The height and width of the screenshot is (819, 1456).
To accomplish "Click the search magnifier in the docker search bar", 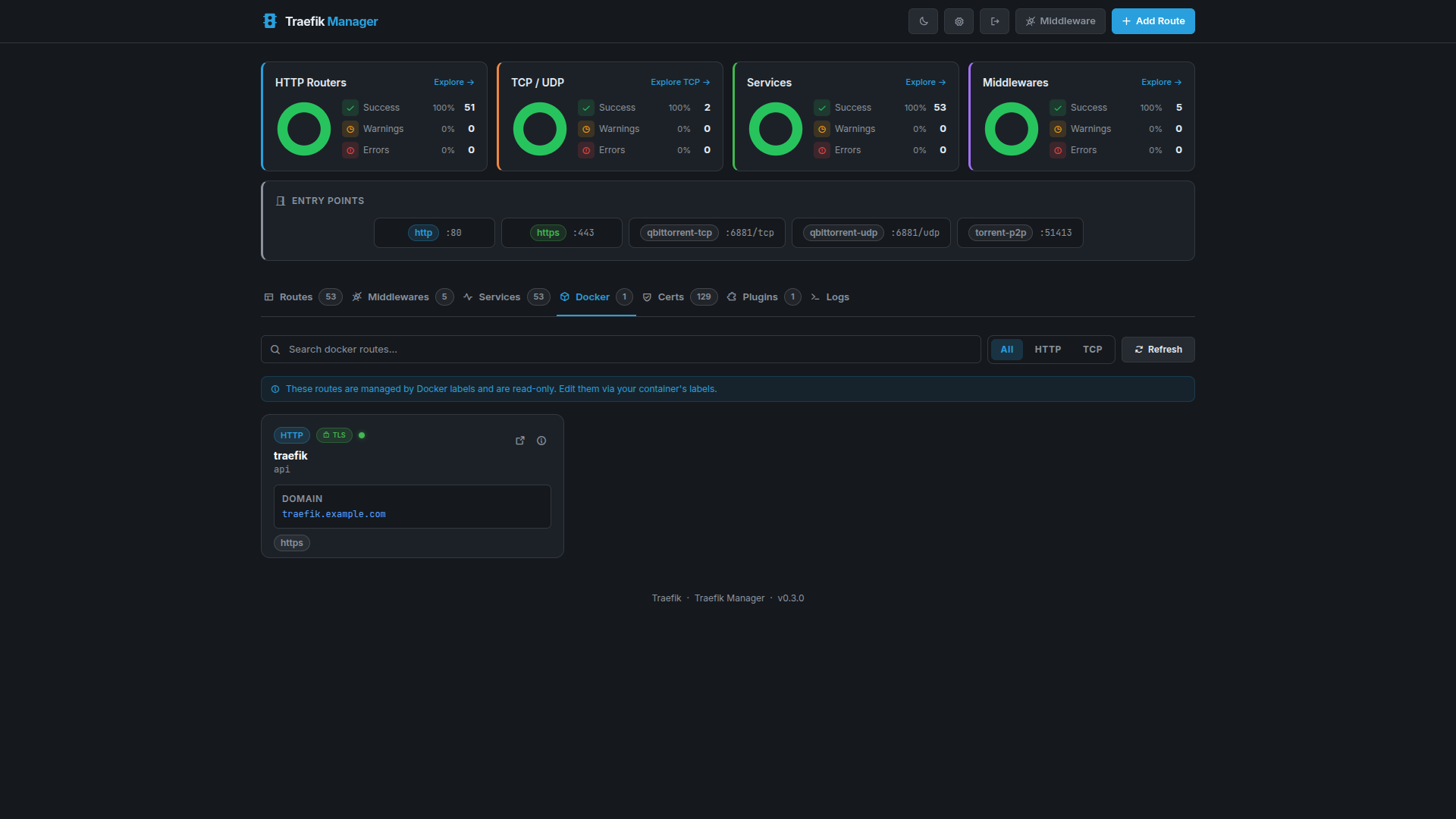I will pos(275,349).
